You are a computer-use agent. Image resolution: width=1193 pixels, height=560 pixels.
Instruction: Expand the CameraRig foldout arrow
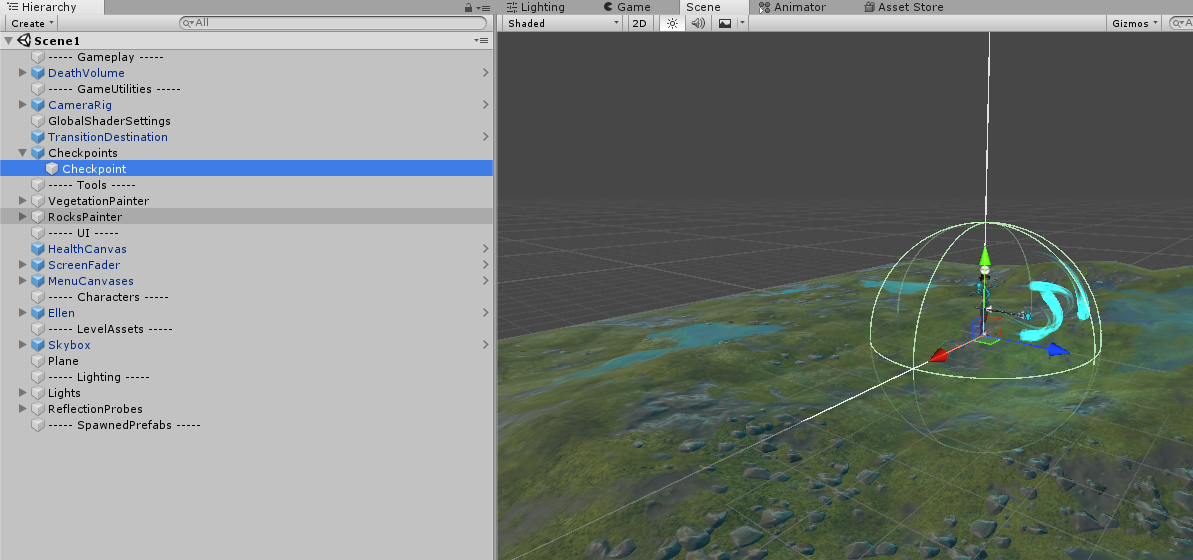click(23, 105)
